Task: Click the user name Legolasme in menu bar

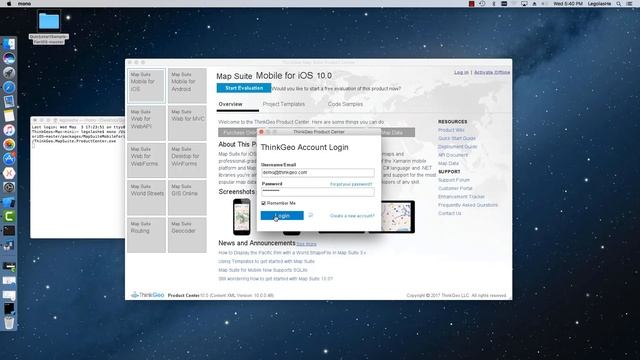Action: 599,3
